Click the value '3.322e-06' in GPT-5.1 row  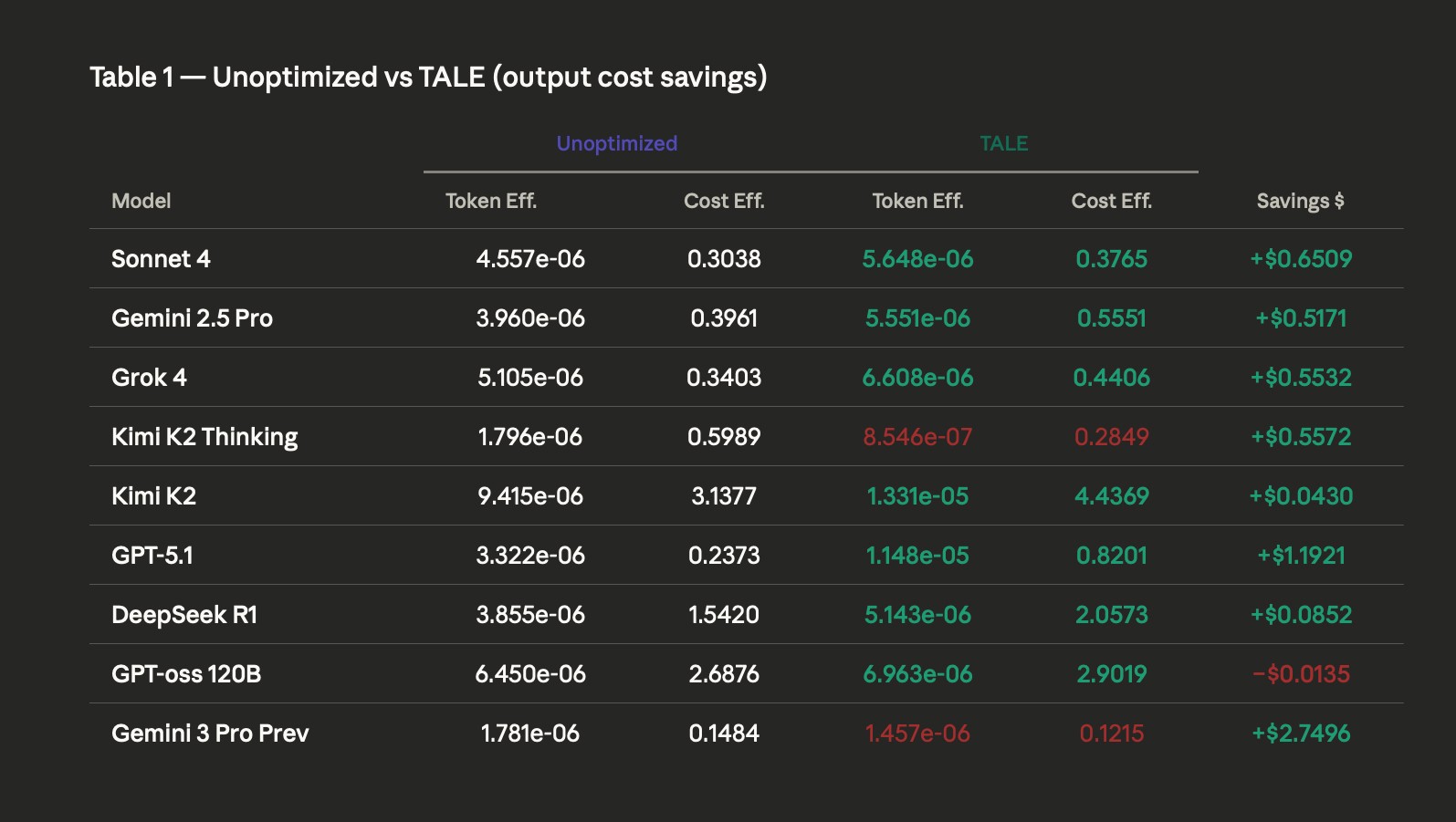click(x=530, y=556)
